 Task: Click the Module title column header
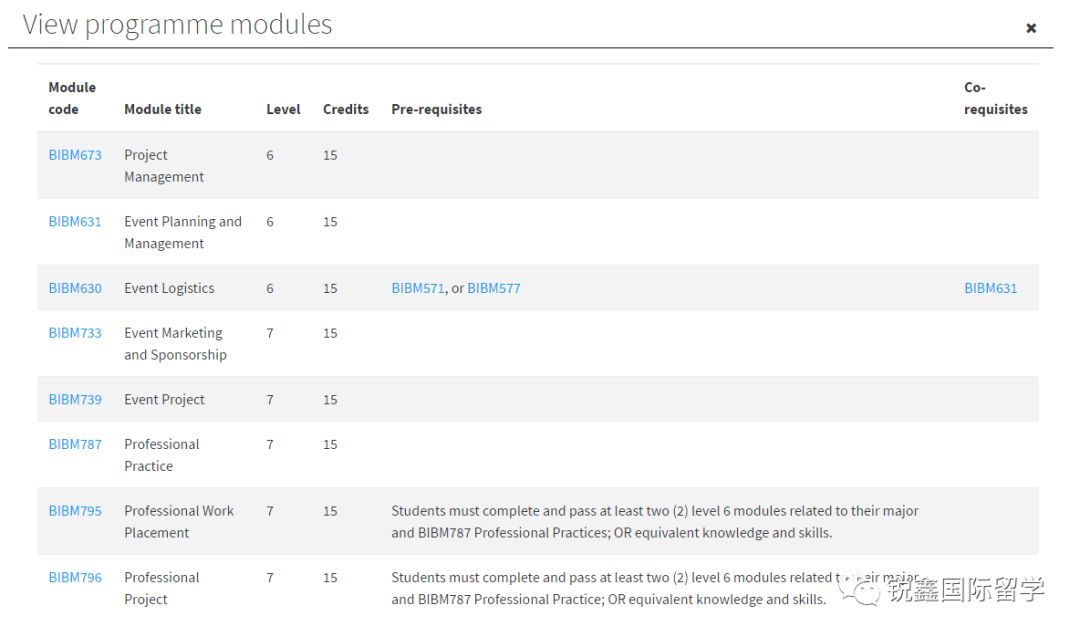click(162, 109)
